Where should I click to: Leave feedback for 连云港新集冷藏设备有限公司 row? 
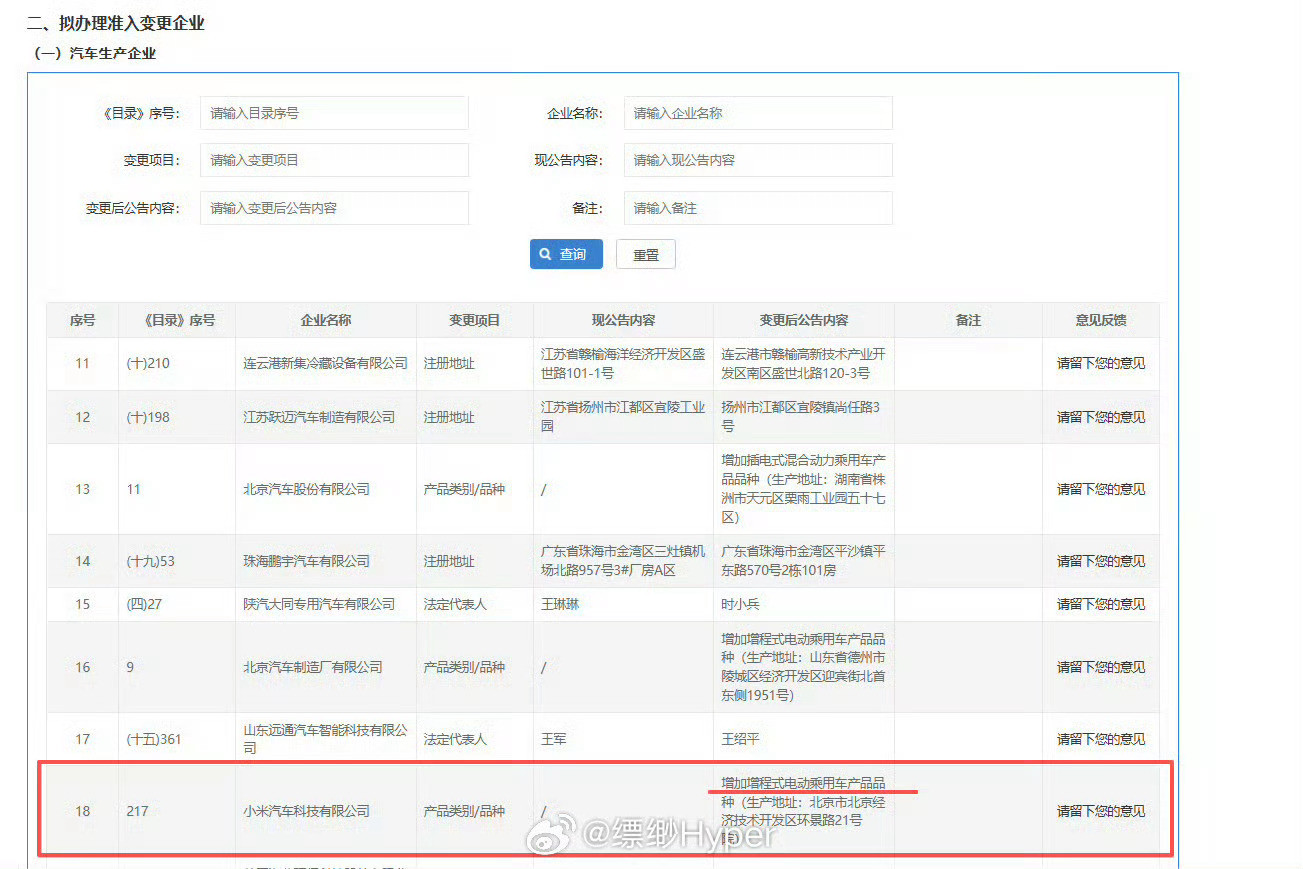point(1101,363)
